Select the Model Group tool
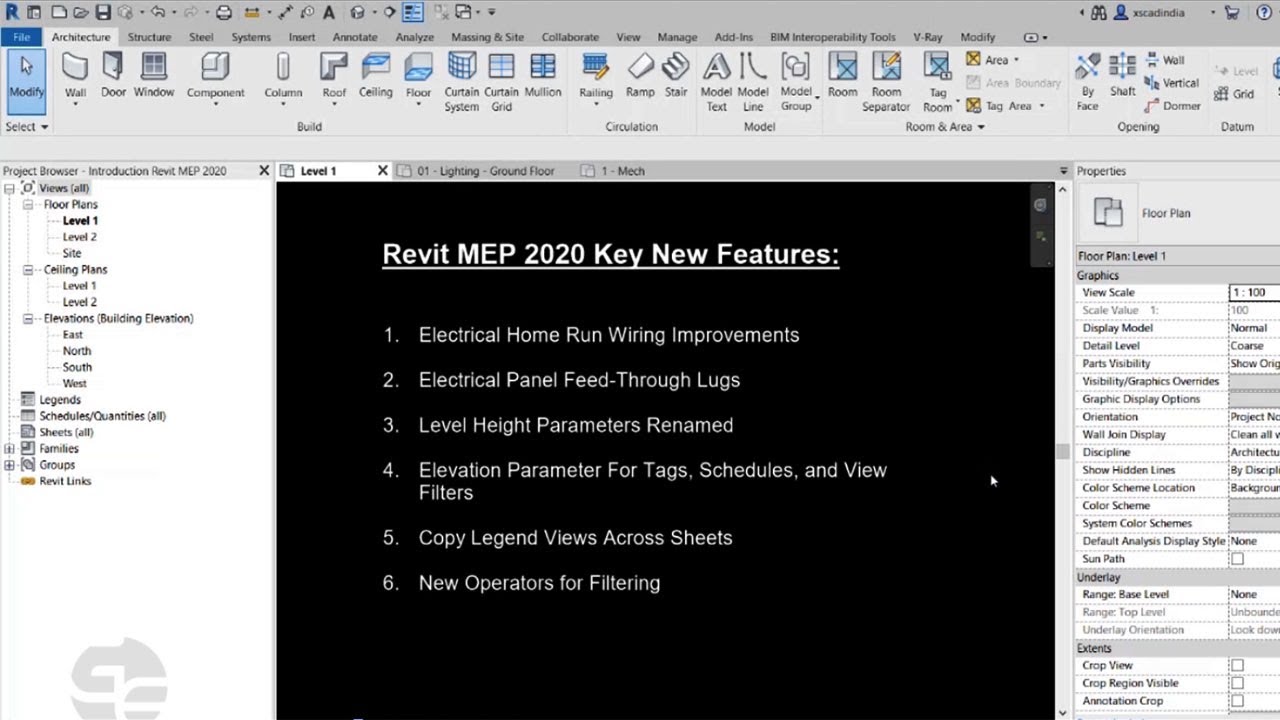This screenshot has width=1280, height=720. tap(796, 82)
